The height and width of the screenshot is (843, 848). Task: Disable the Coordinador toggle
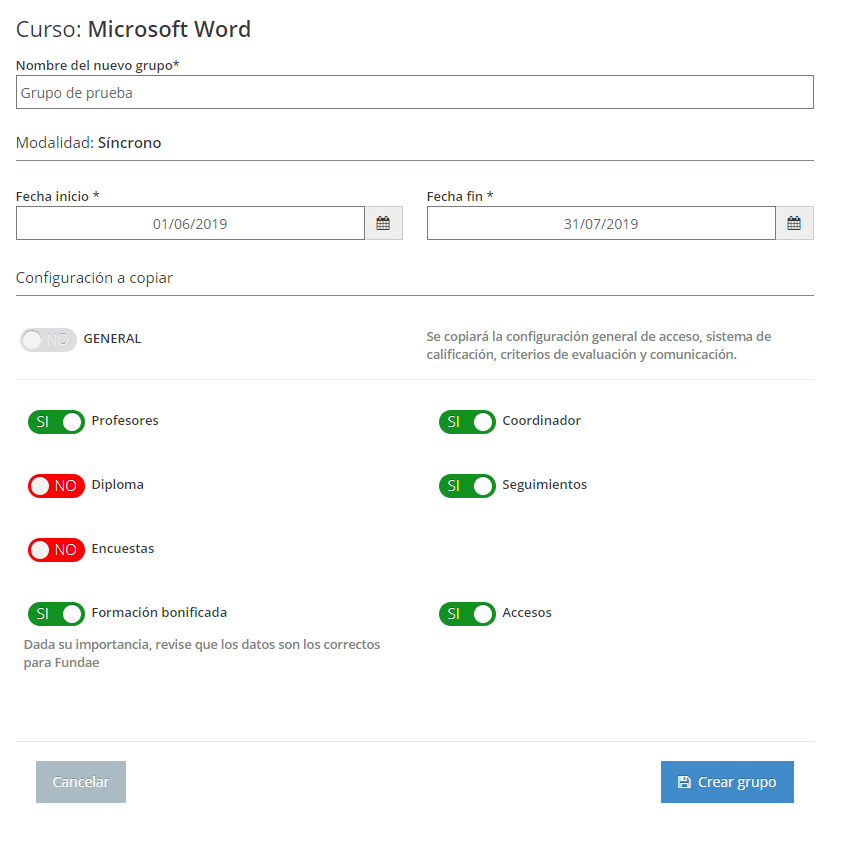(x=467, y=422)
